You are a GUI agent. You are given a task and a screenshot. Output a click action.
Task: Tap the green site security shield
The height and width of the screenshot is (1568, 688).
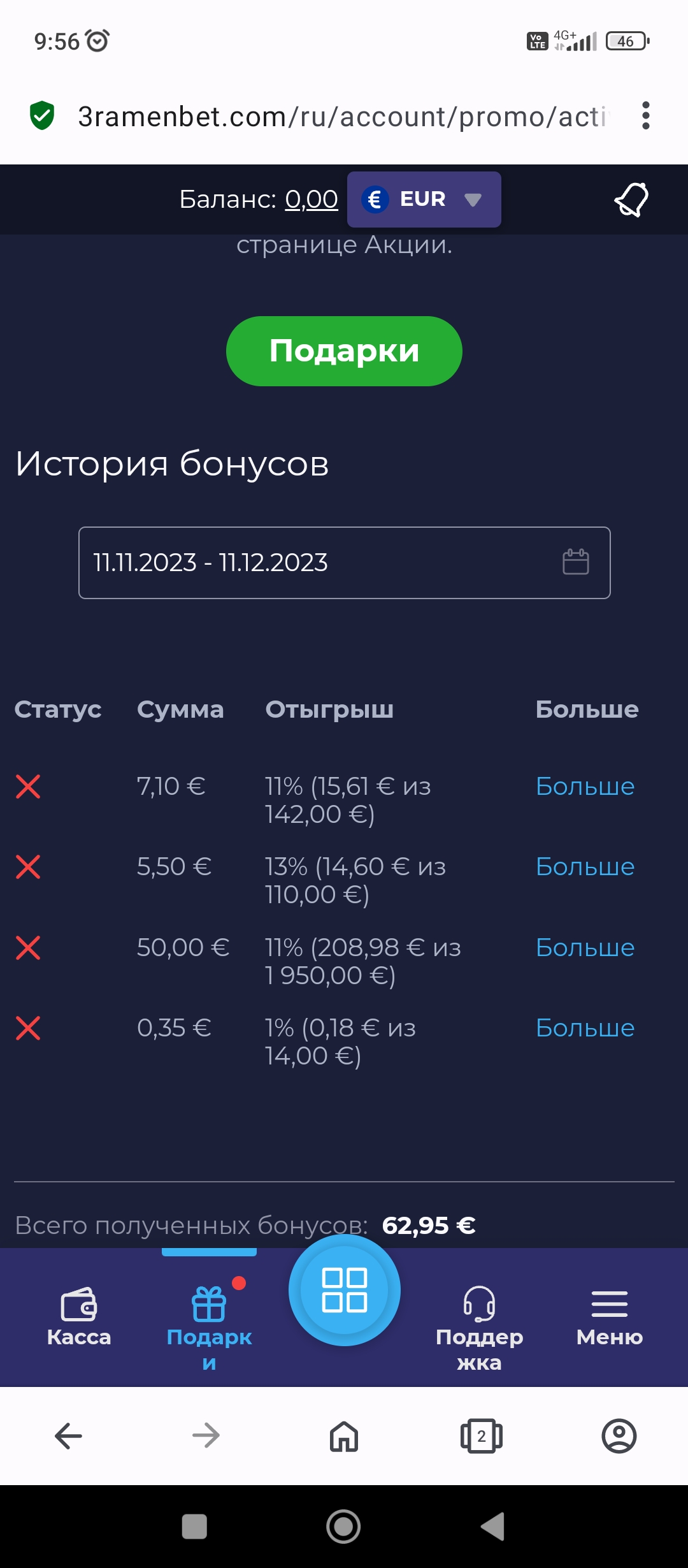pyautogui.click(x=42, y=116)
